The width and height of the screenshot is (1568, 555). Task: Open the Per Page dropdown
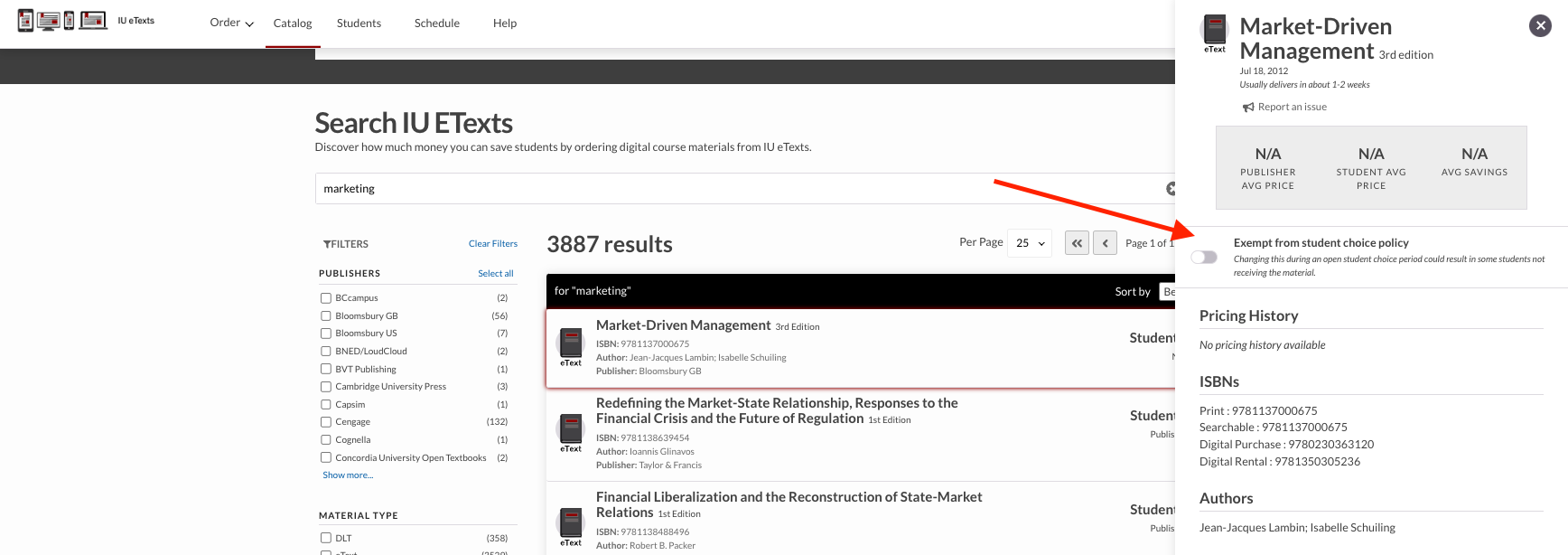click(1030, 243)
